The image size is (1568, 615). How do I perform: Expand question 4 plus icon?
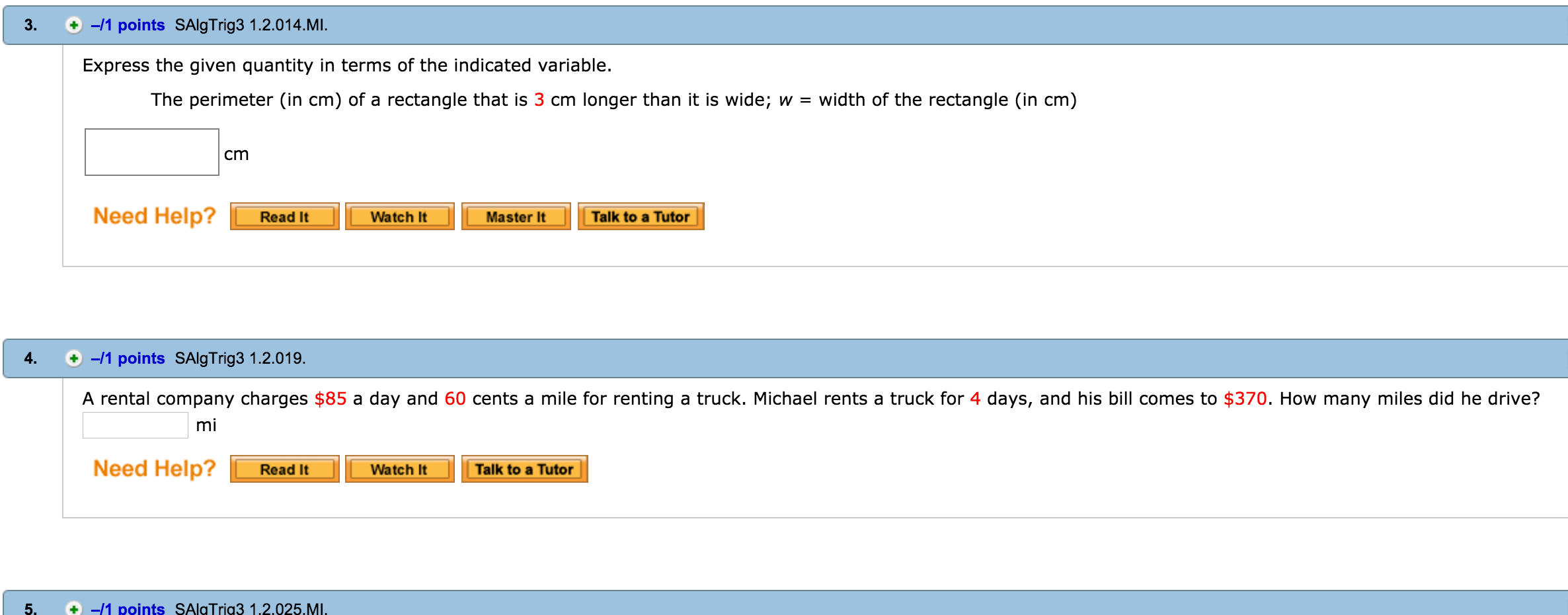(73, 358)
